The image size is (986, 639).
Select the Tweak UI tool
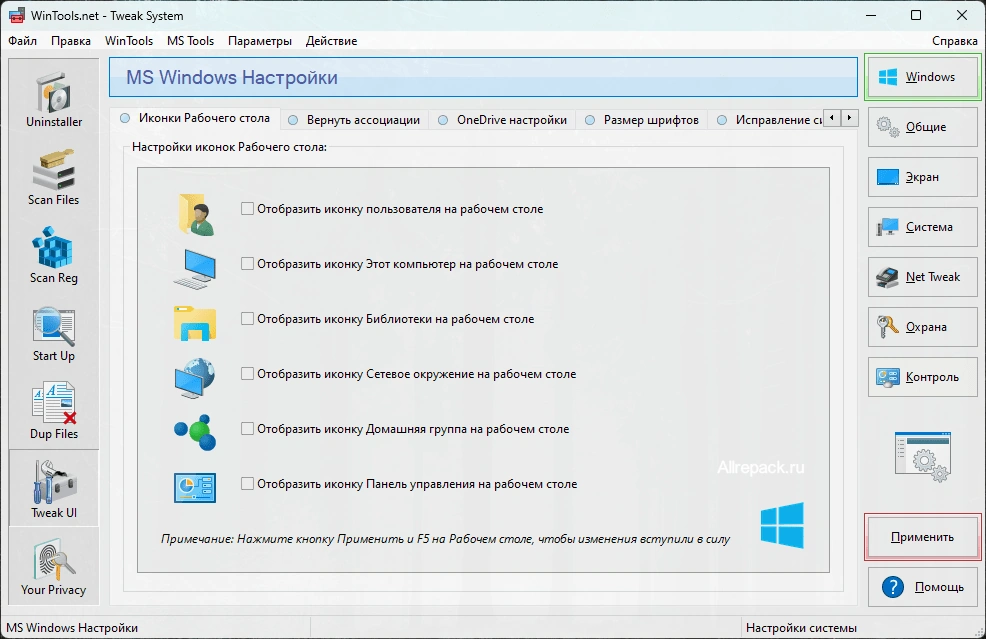point(54,488)
